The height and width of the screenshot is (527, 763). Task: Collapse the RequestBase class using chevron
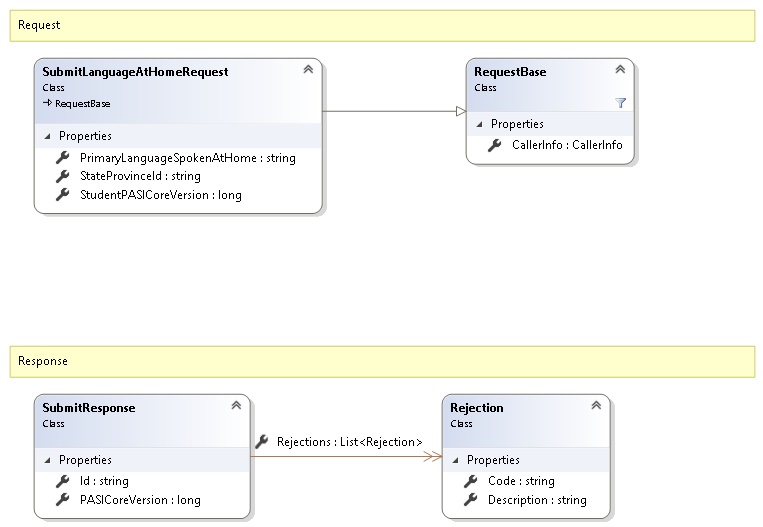point(620,70)
